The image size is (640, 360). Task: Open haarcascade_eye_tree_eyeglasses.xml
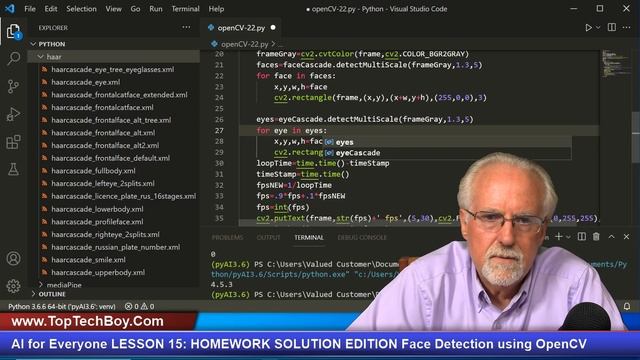[113, 69]
